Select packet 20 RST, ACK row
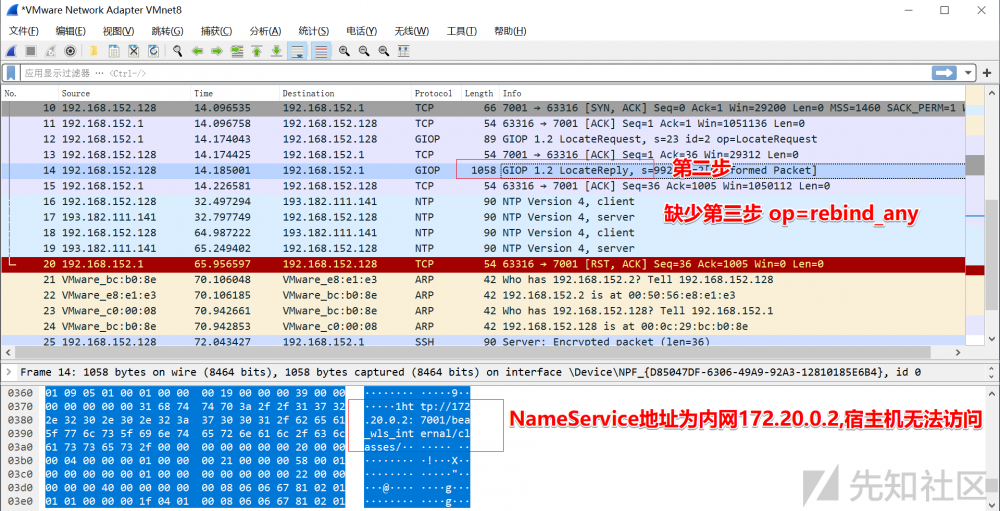The width and height of the screenshot is (1000, 511). 483,264
